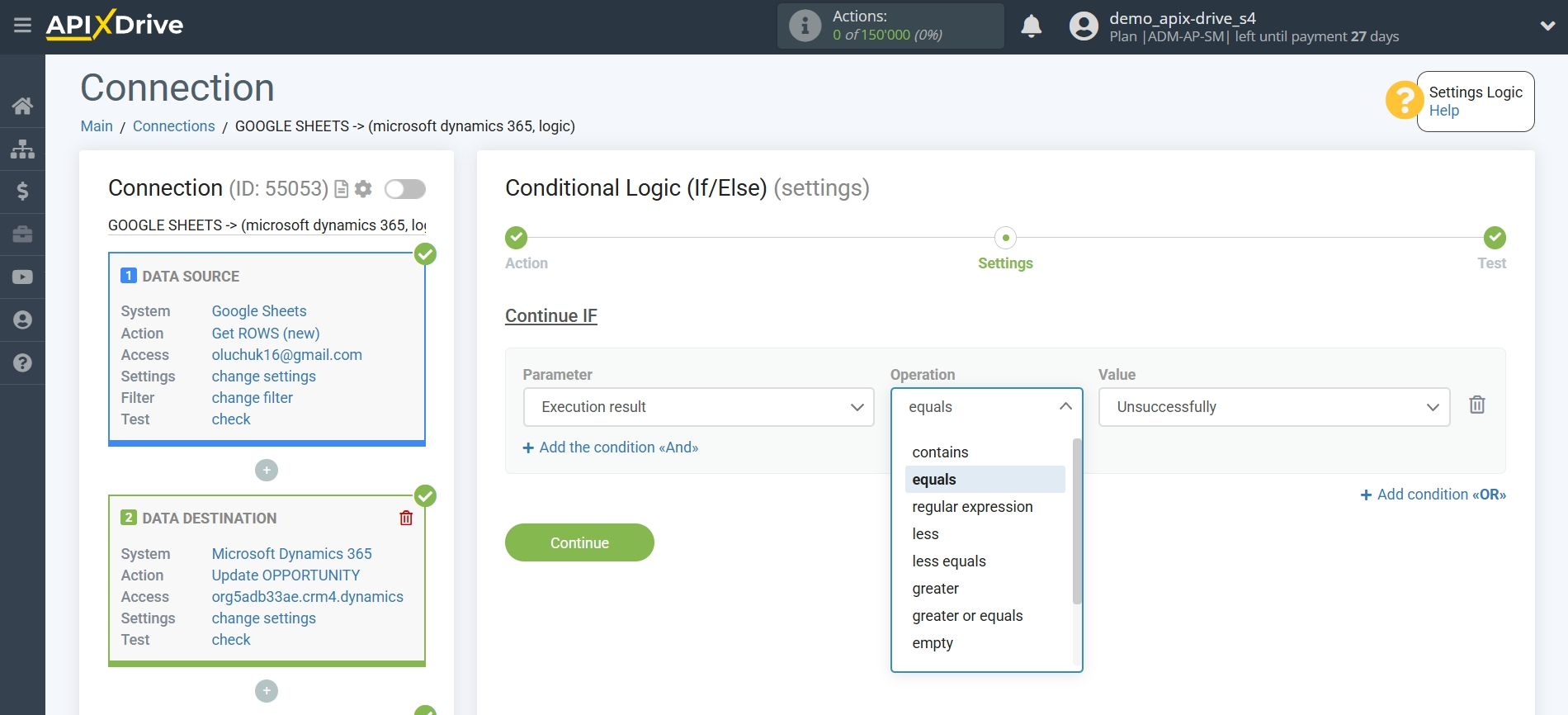Viewport: 1568px width, 715px height.
Task: Click the 'change filter' link
Action: pyautogui.click(x=253, y=398)
